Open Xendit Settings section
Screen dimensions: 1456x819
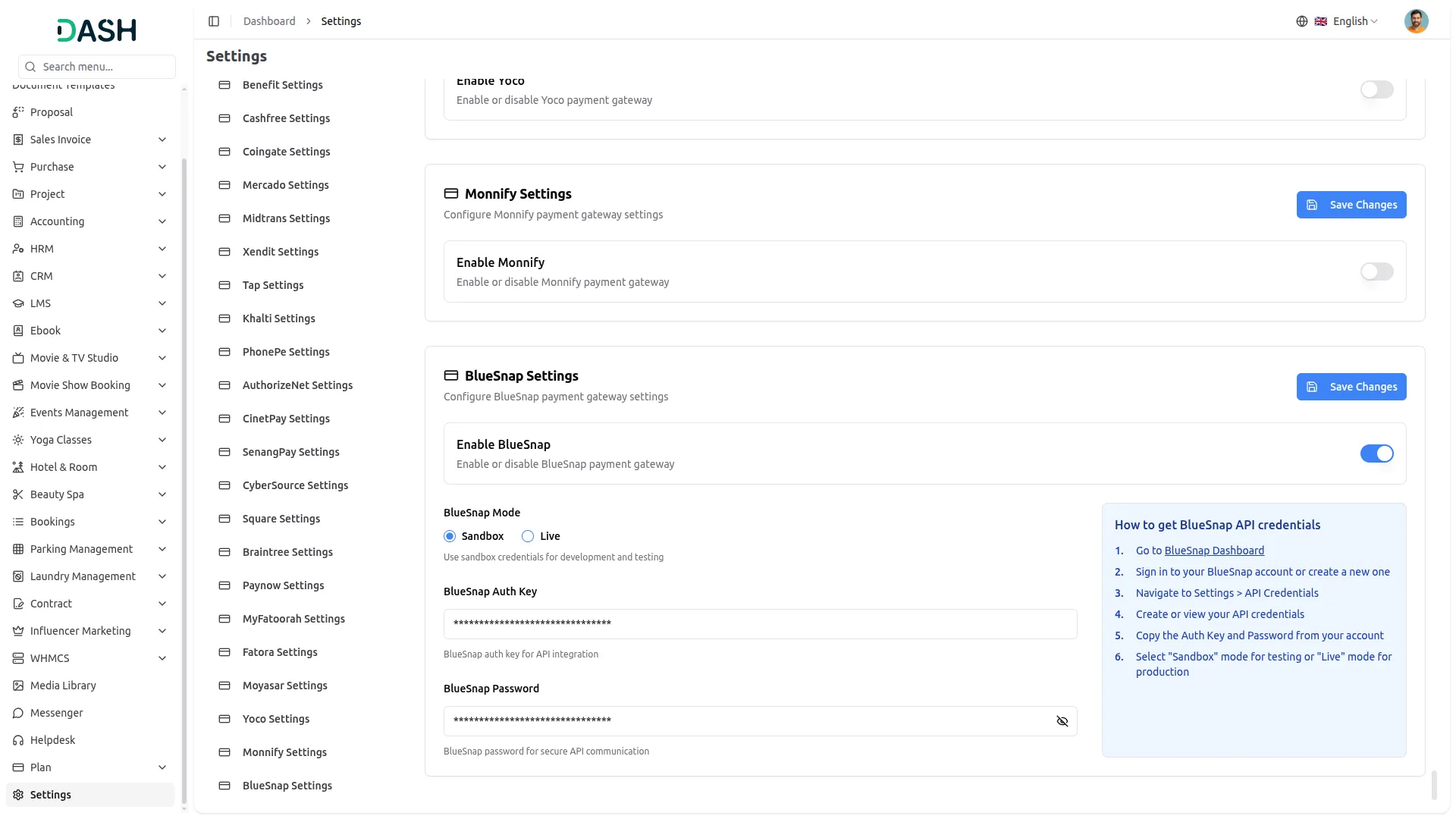click(x=280, y=252)
